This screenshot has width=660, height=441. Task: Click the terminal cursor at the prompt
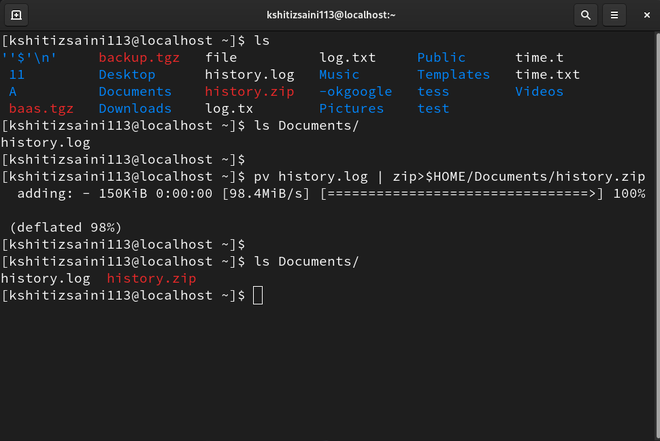coord(258,295)
